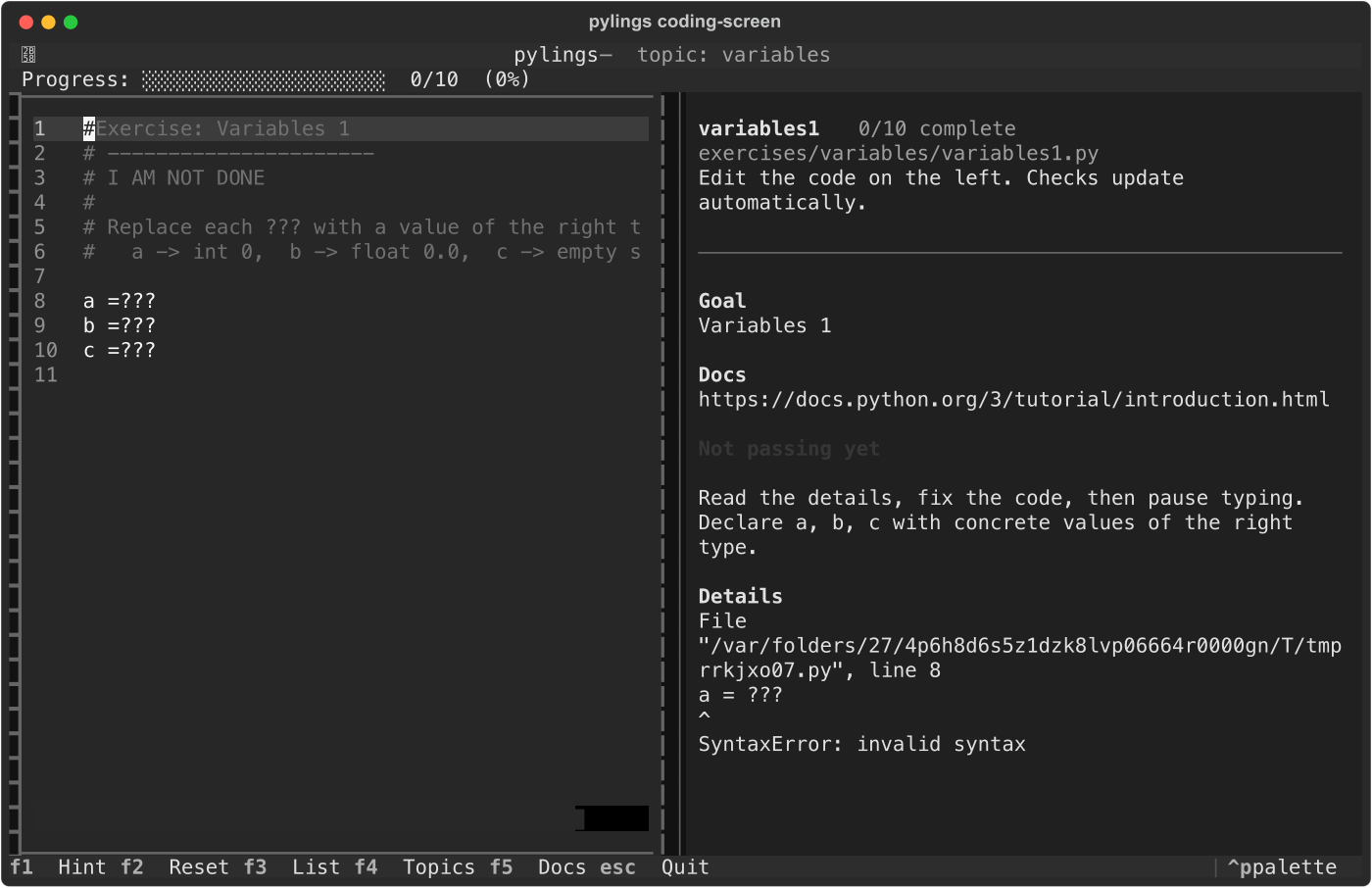Click the 'SyntaxError: invalid syntax' message
The image size is (1372, 888).
(x=861, y=745)
